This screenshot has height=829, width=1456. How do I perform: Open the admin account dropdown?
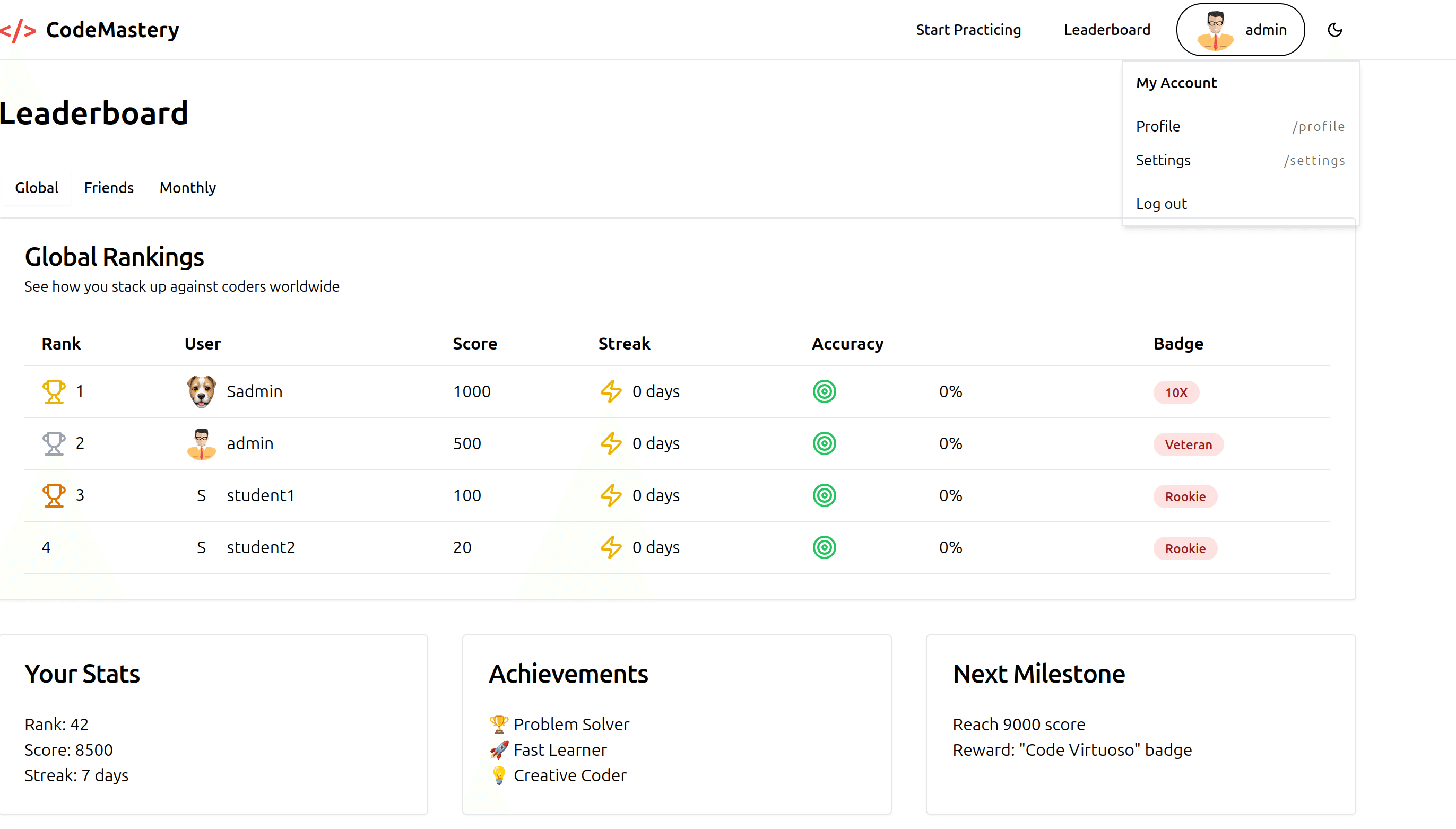click(1240, 30)
